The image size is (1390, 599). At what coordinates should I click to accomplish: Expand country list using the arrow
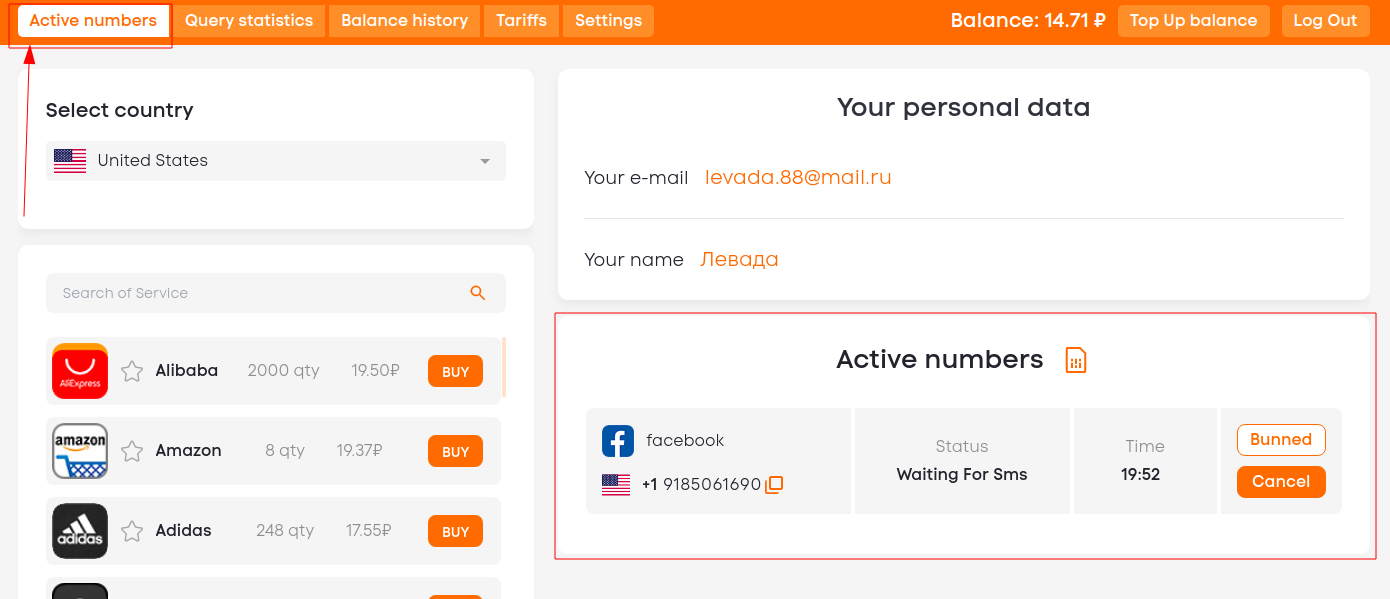tap(485, 161)
